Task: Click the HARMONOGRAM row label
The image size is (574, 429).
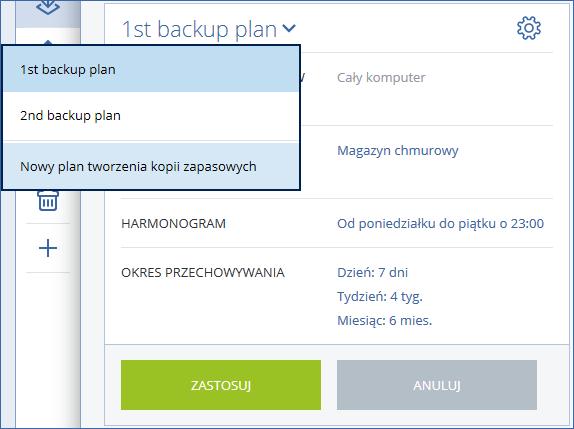Action: pos(174,224)
